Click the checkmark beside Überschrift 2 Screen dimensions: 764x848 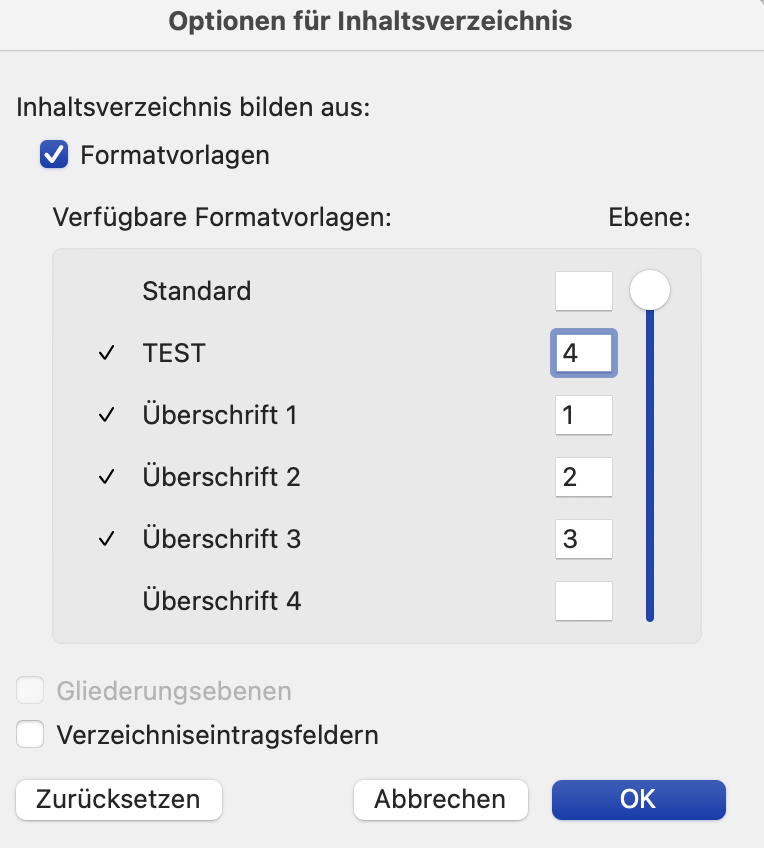(107, 476)
